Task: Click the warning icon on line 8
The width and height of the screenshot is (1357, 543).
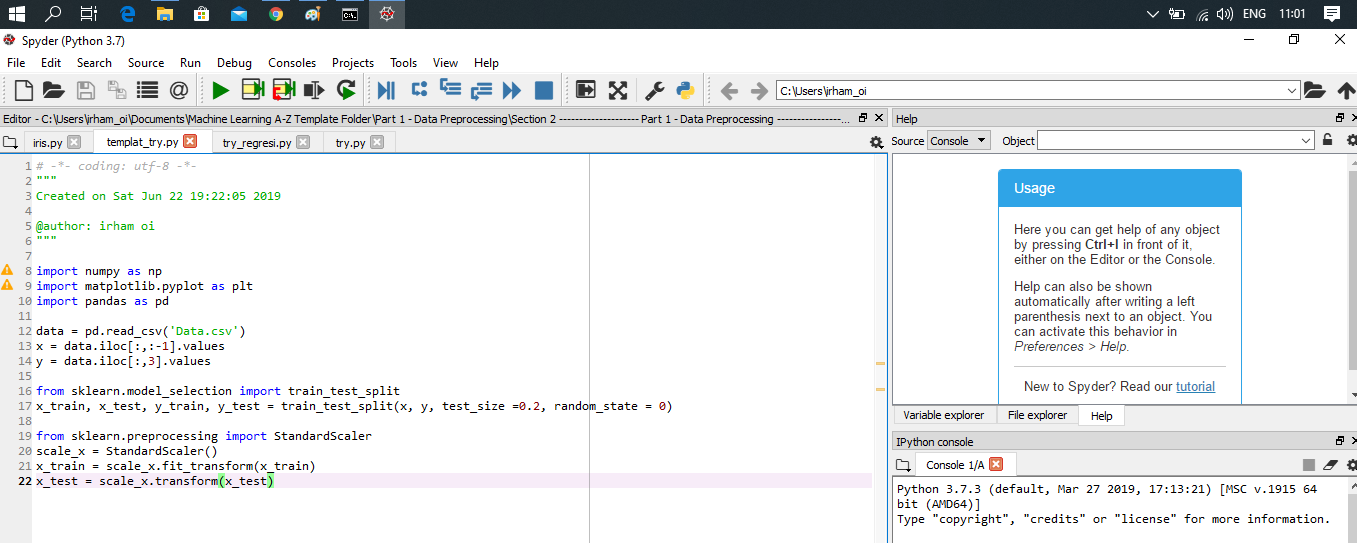Action: [7, 270]
